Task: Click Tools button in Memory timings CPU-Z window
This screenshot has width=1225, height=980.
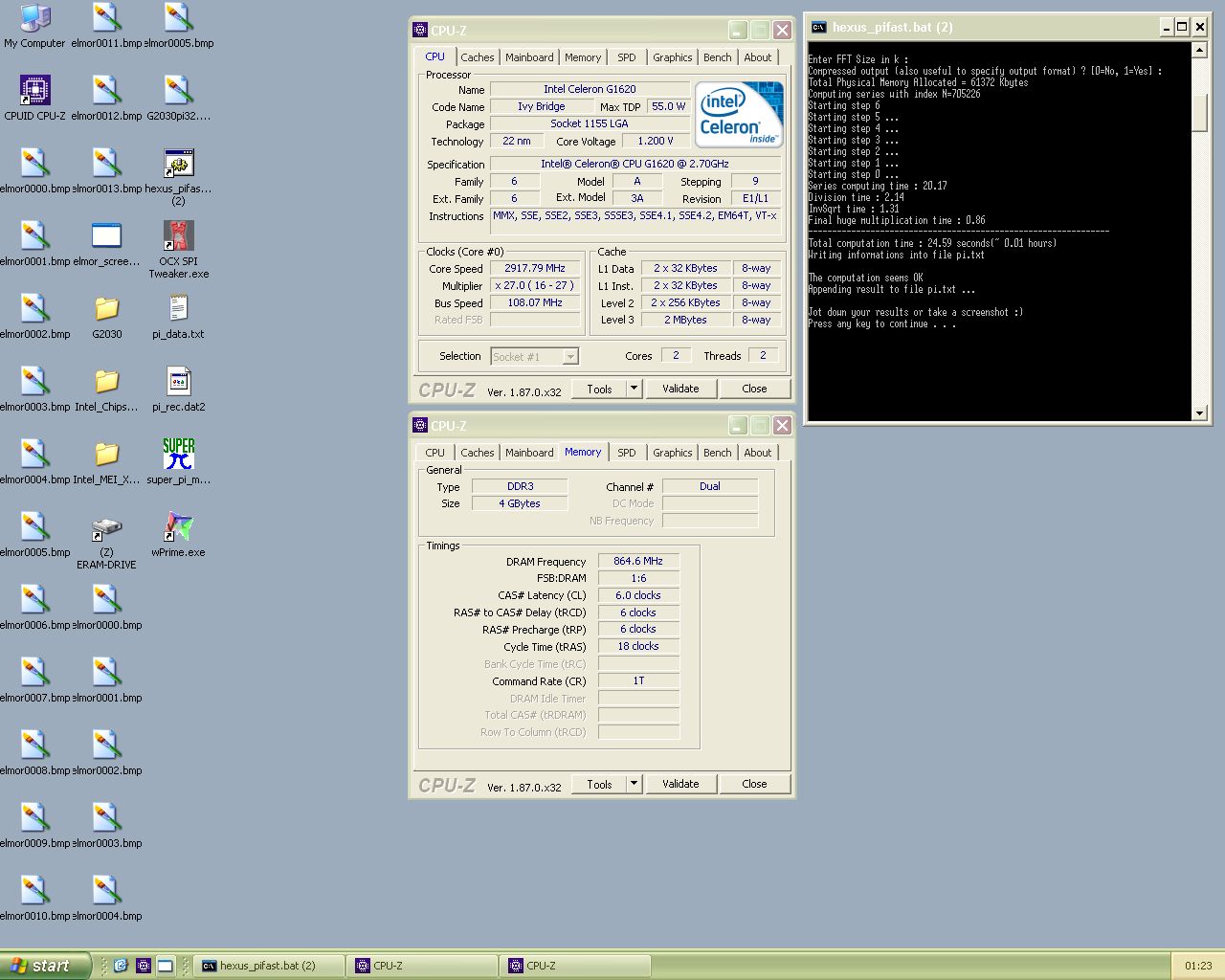Action: (x=599, y=784)
